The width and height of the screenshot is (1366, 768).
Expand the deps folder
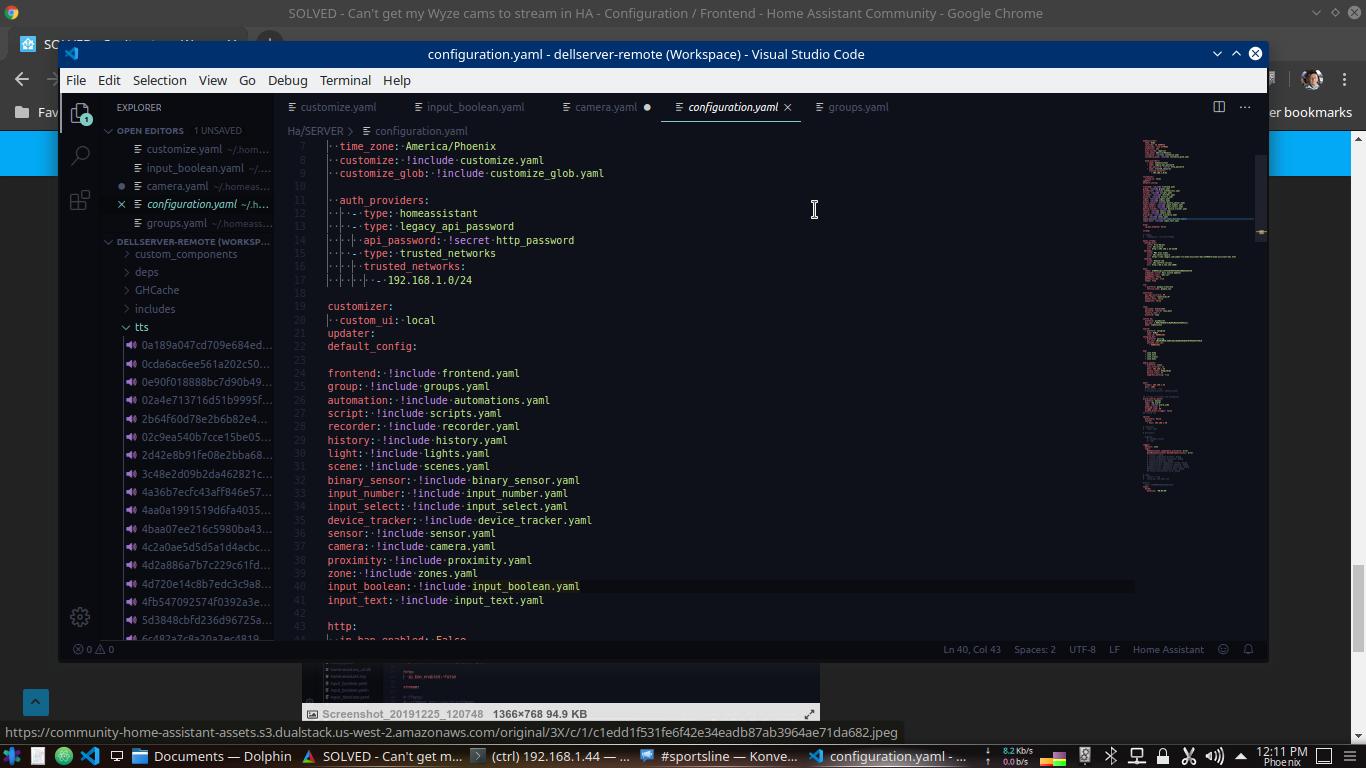[146, 272]
